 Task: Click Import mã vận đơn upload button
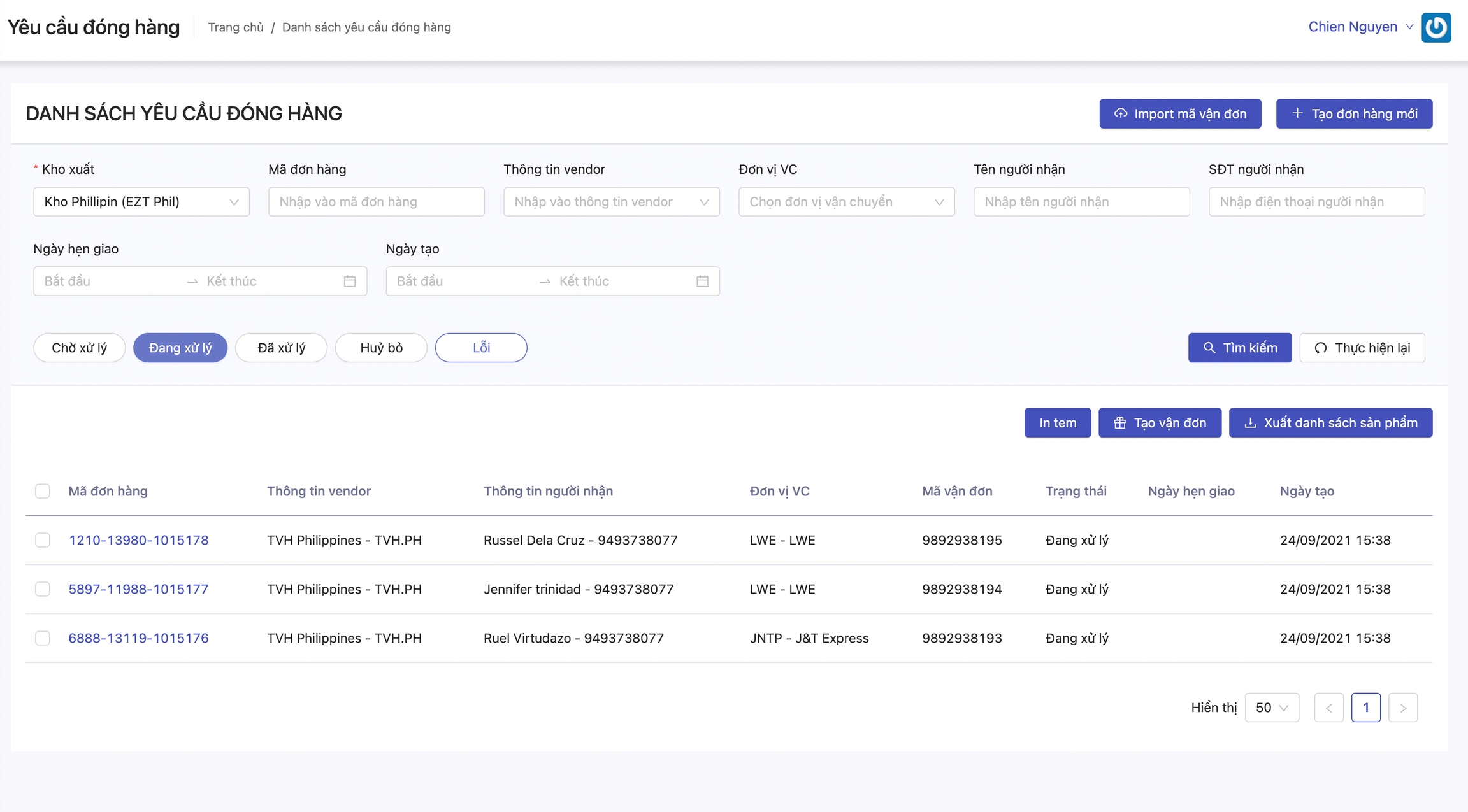coord(1179,113)
